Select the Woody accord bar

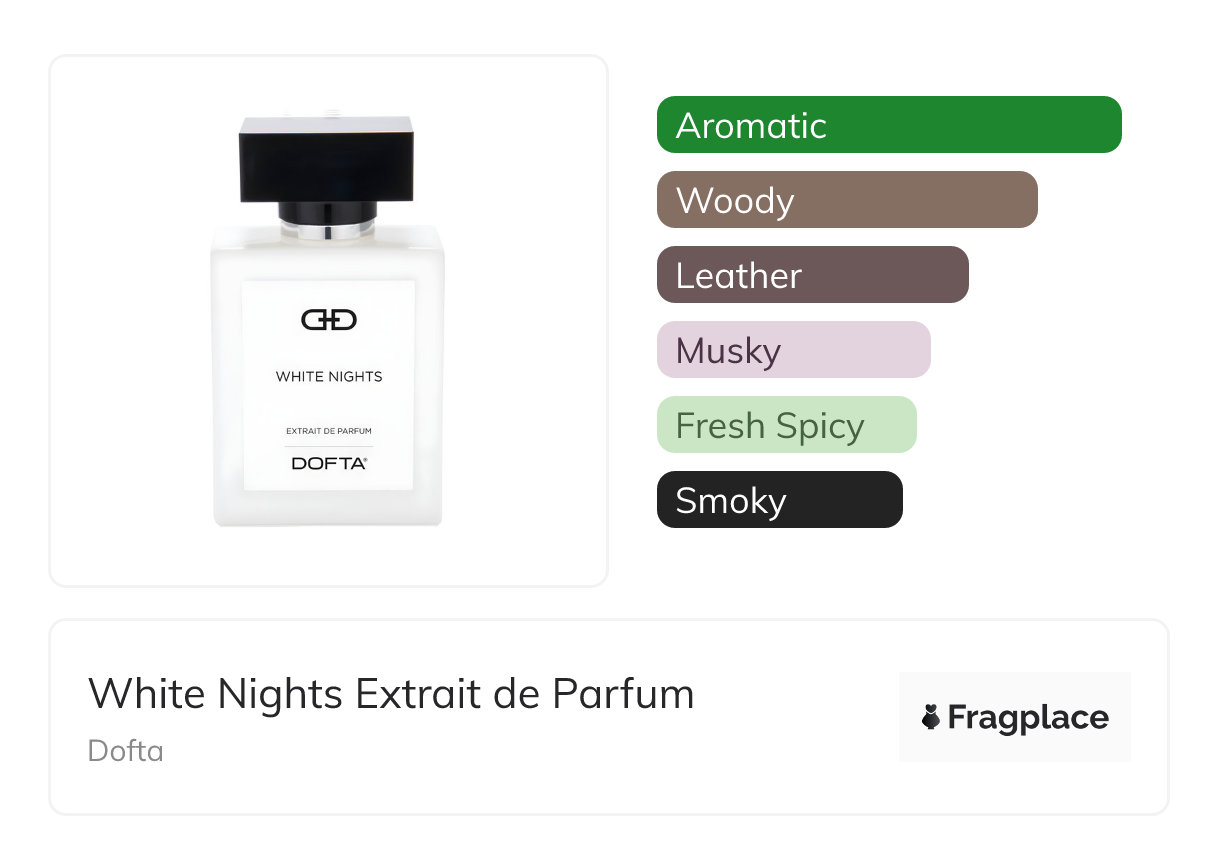[x=847, y=200]
